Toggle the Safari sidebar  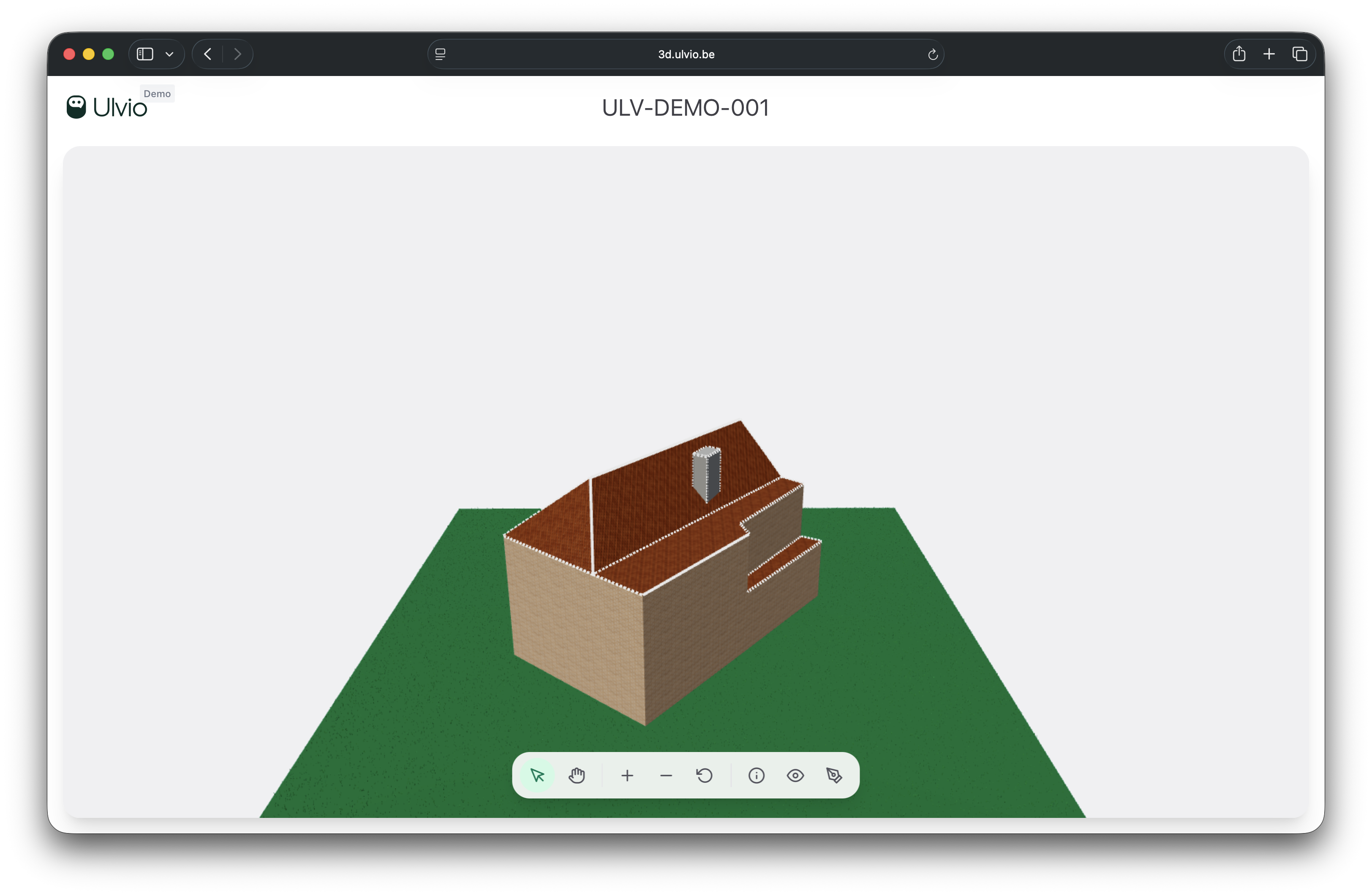tap(145, 54)
